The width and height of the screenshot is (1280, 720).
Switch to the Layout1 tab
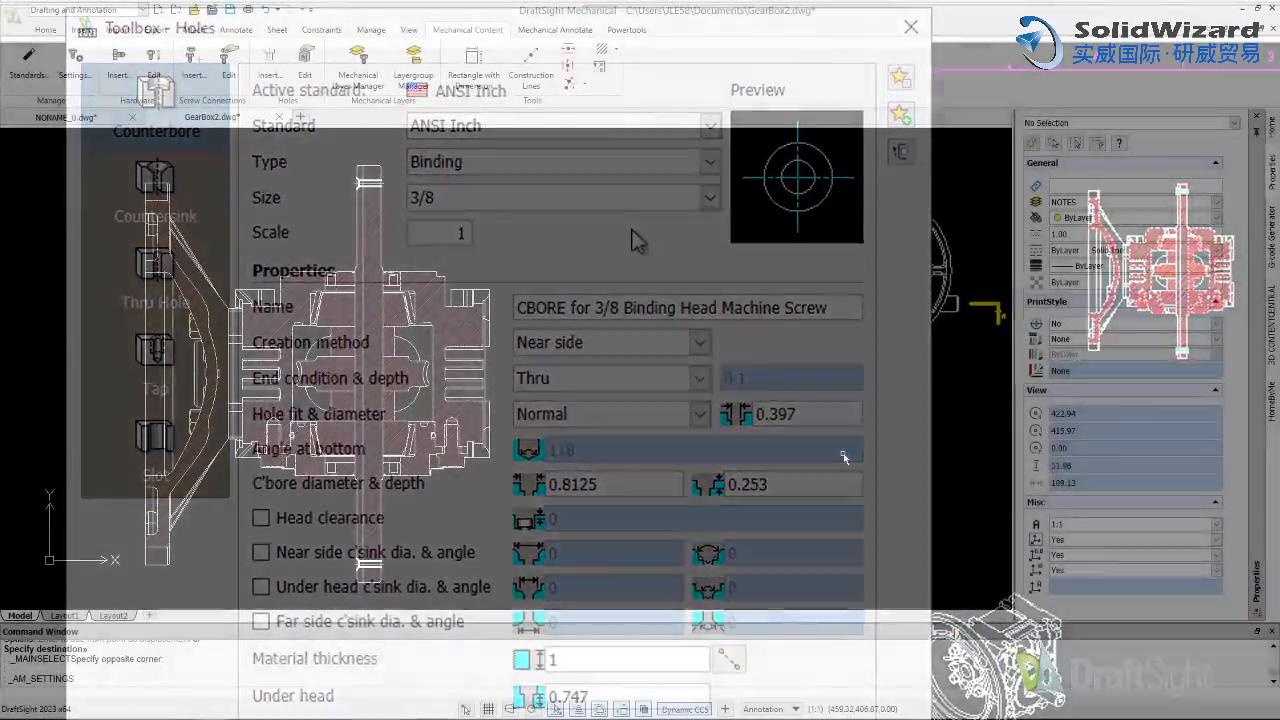62,615
